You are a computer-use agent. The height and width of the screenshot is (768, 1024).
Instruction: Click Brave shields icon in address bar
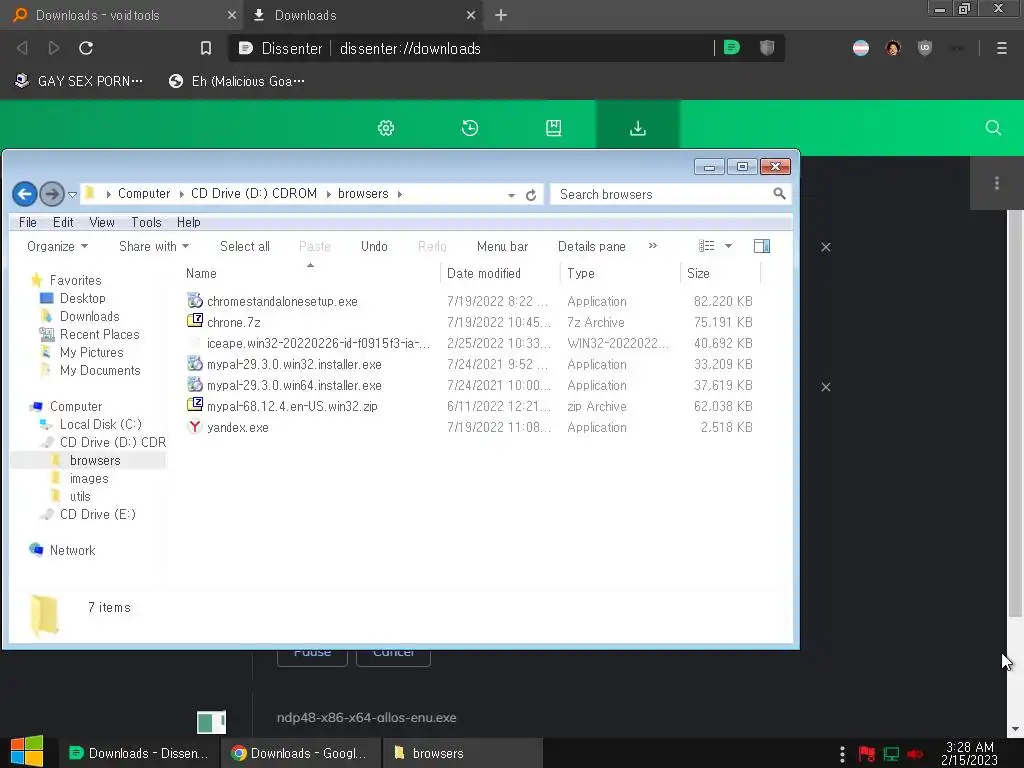pyautogui.click(x=767, y=48)
